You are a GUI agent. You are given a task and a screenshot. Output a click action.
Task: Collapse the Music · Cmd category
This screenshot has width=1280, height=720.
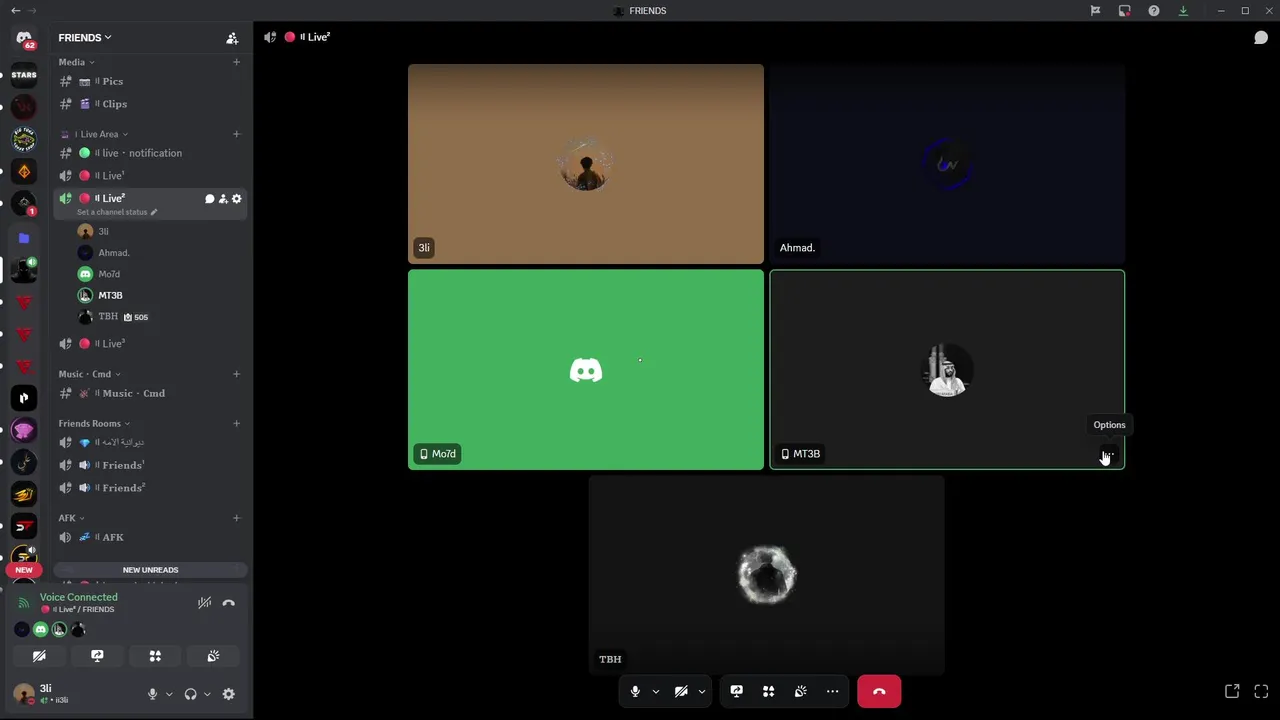pos(89,374)
